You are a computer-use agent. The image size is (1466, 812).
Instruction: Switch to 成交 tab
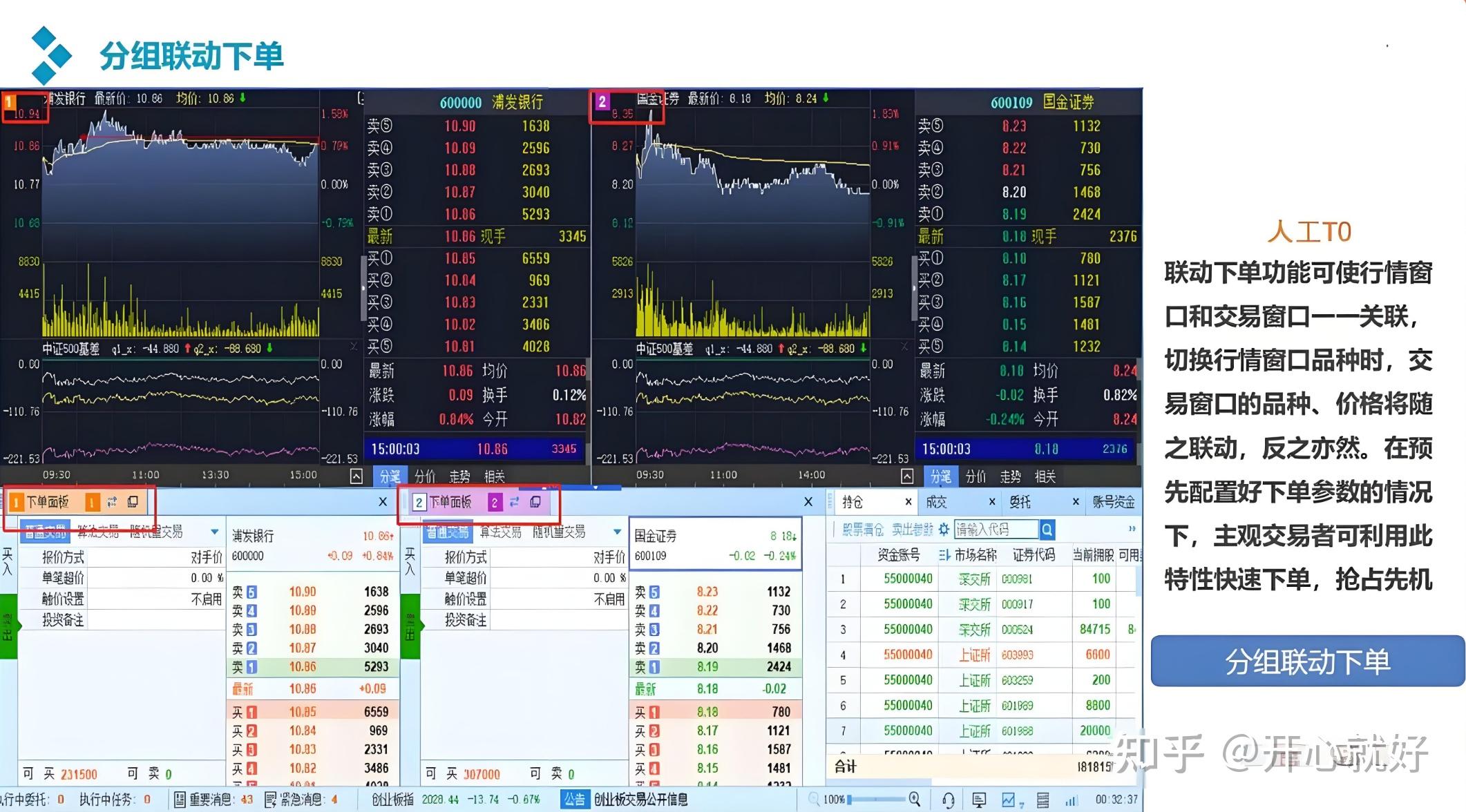937,502
